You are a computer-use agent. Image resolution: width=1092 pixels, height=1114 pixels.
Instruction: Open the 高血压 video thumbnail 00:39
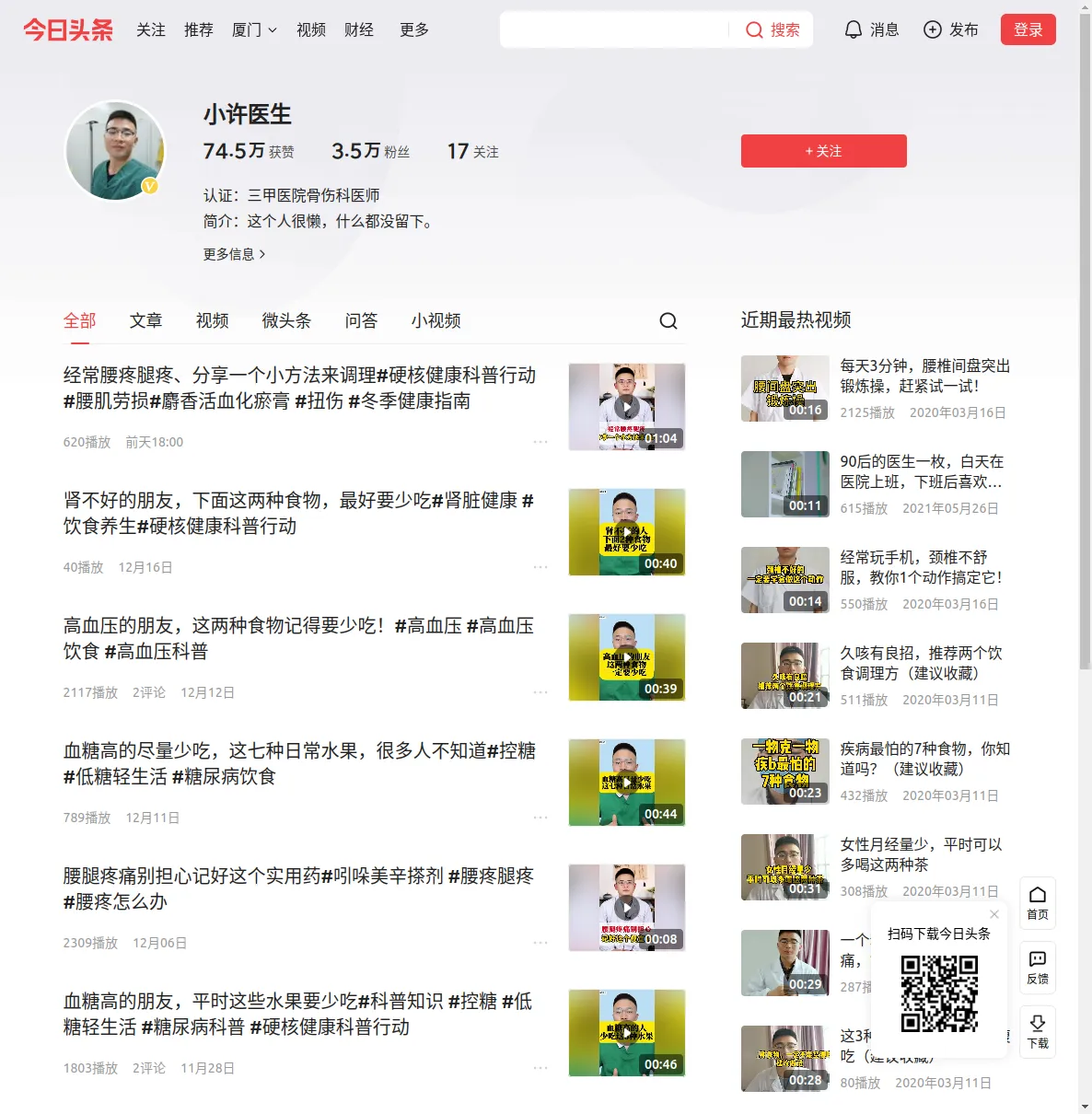pyautogui.click(x=627, y=657)
